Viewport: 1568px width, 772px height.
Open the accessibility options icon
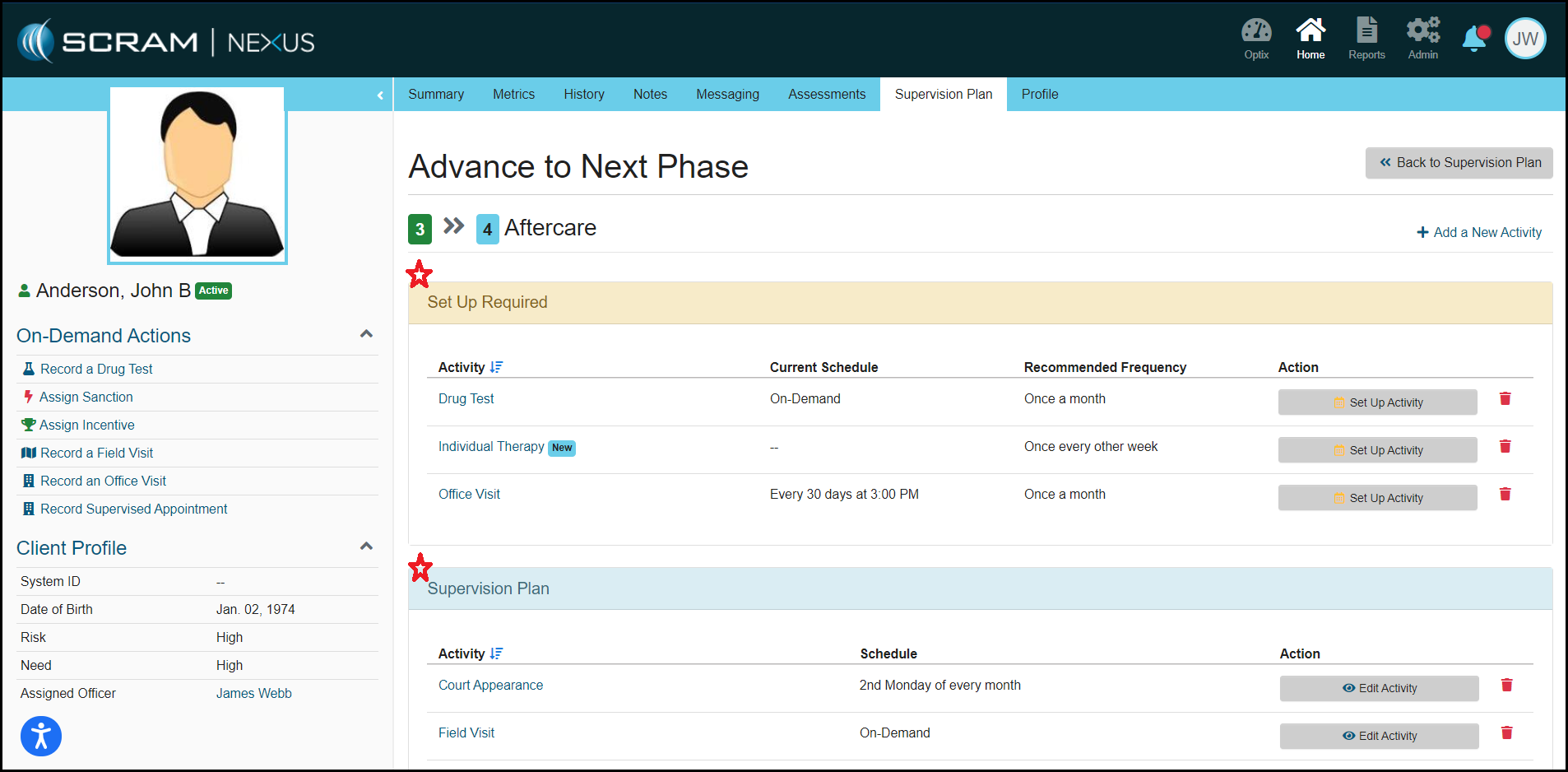41,736
